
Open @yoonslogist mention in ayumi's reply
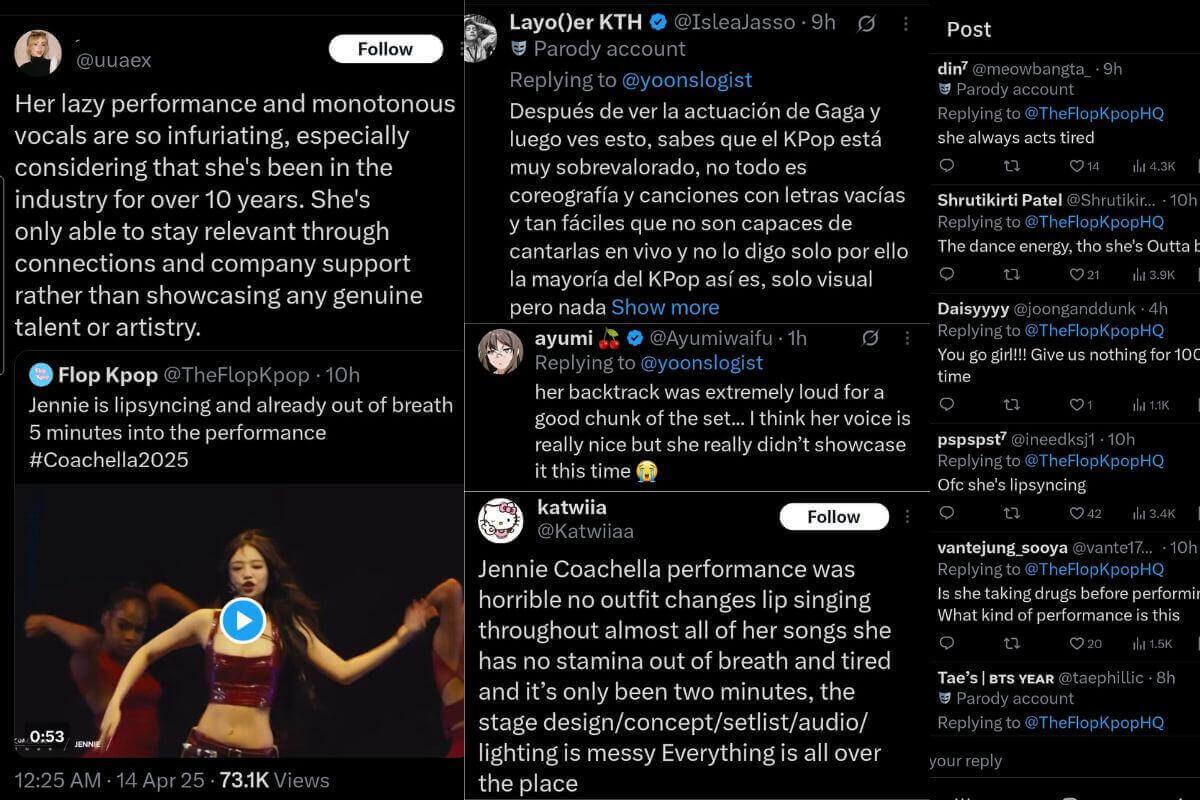pyautogui.click(x=701, y=363)
